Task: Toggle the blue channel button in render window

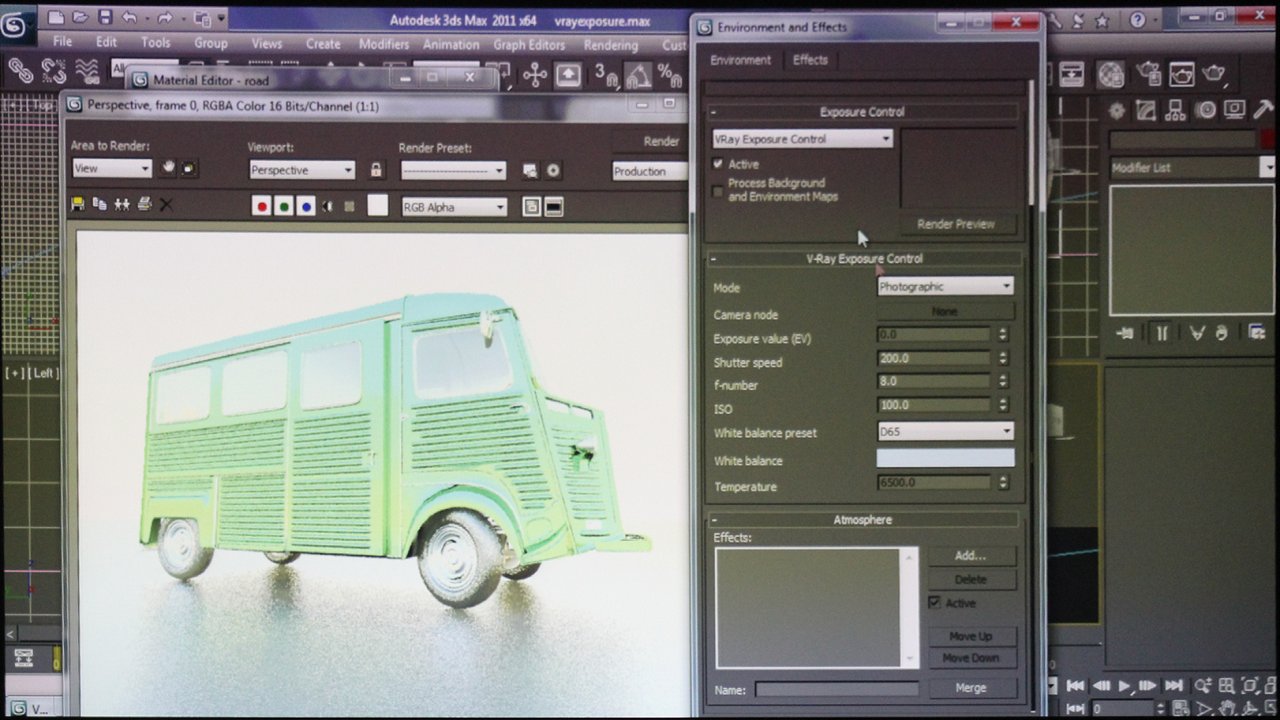Action: click(x=306, y=206)
